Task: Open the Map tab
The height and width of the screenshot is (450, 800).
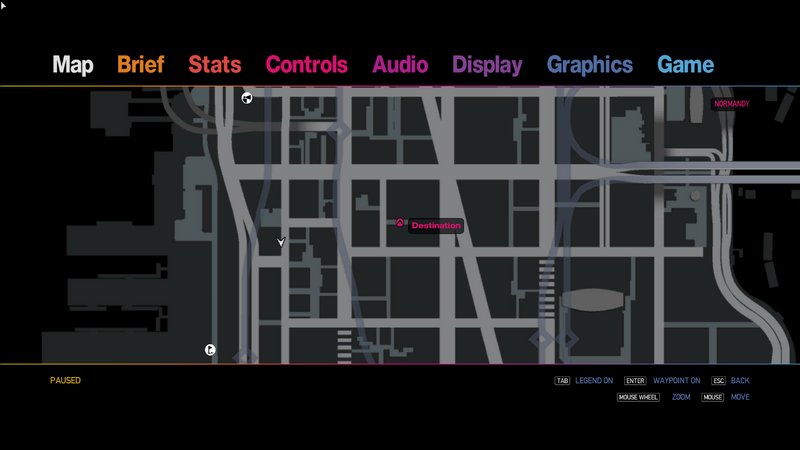Action: click(x=73, y=65)
